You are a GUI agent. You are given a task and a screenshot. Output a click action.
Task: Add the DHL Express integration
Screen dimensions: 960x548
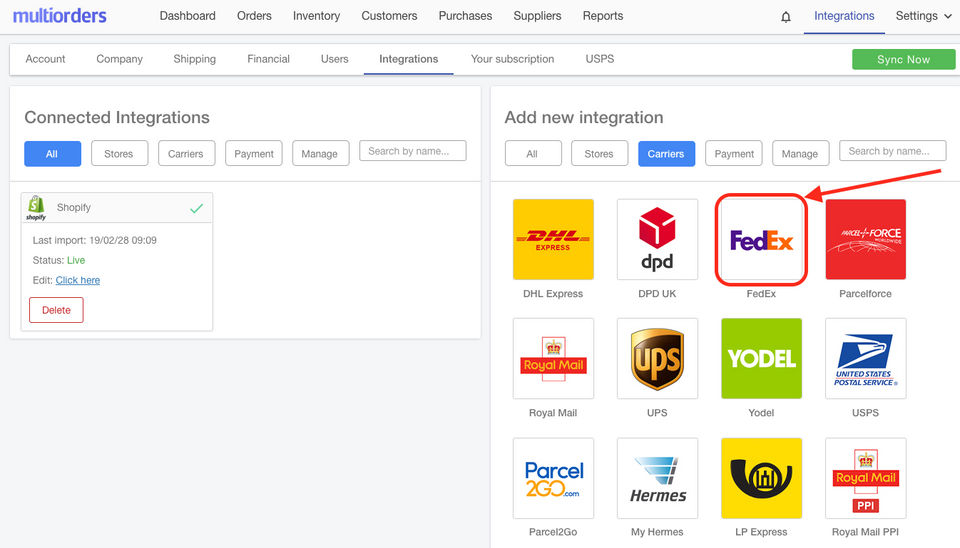tap(553, 239)
